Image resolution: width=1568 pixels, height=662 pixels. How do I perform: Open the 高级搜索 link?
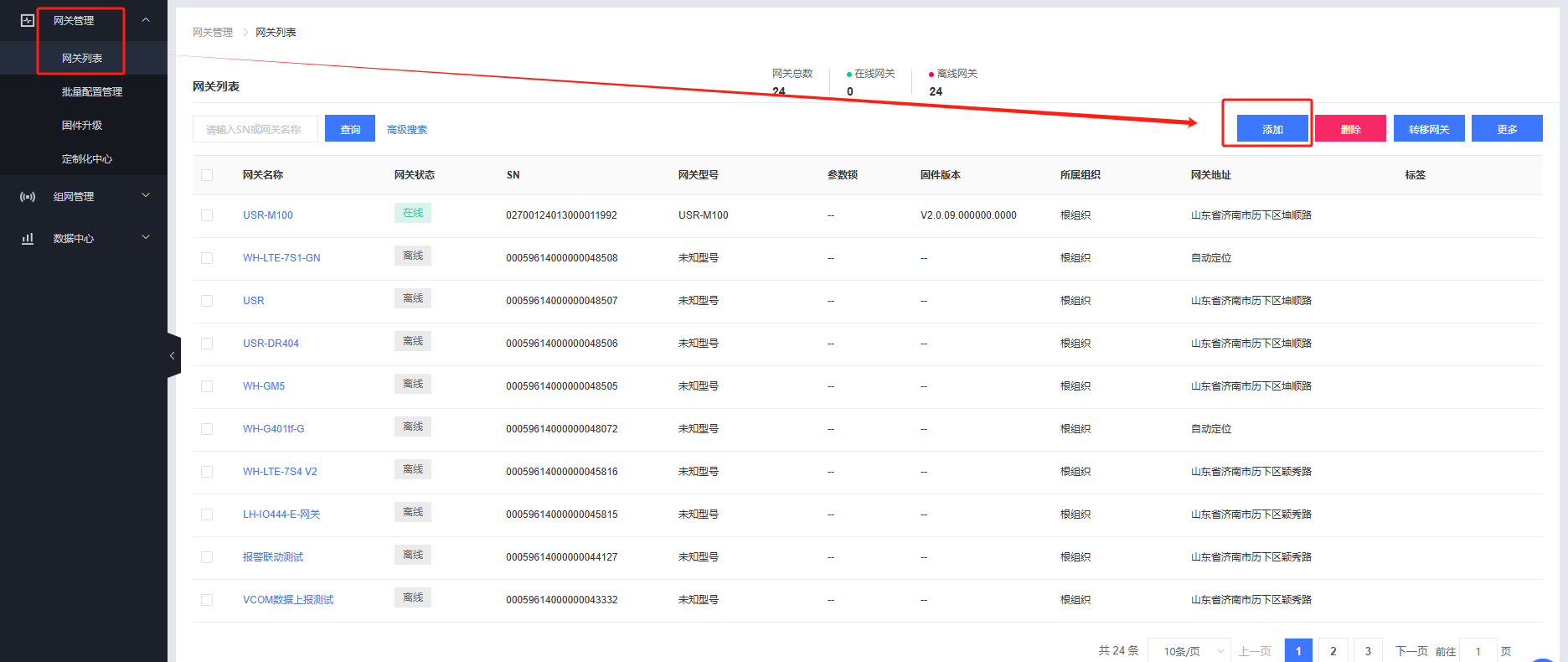407,130
